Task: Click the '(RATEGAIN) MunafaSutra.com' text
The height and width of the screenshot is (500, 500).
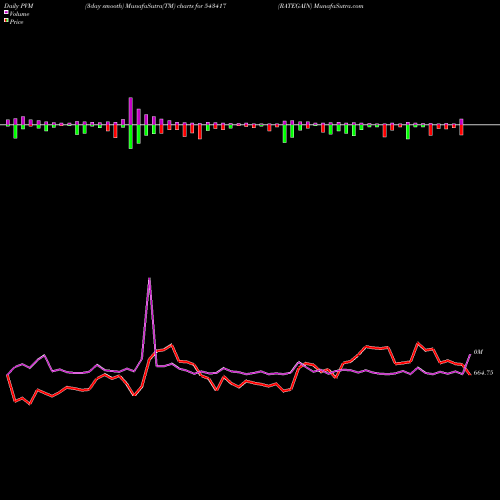Action: [320, 6]
